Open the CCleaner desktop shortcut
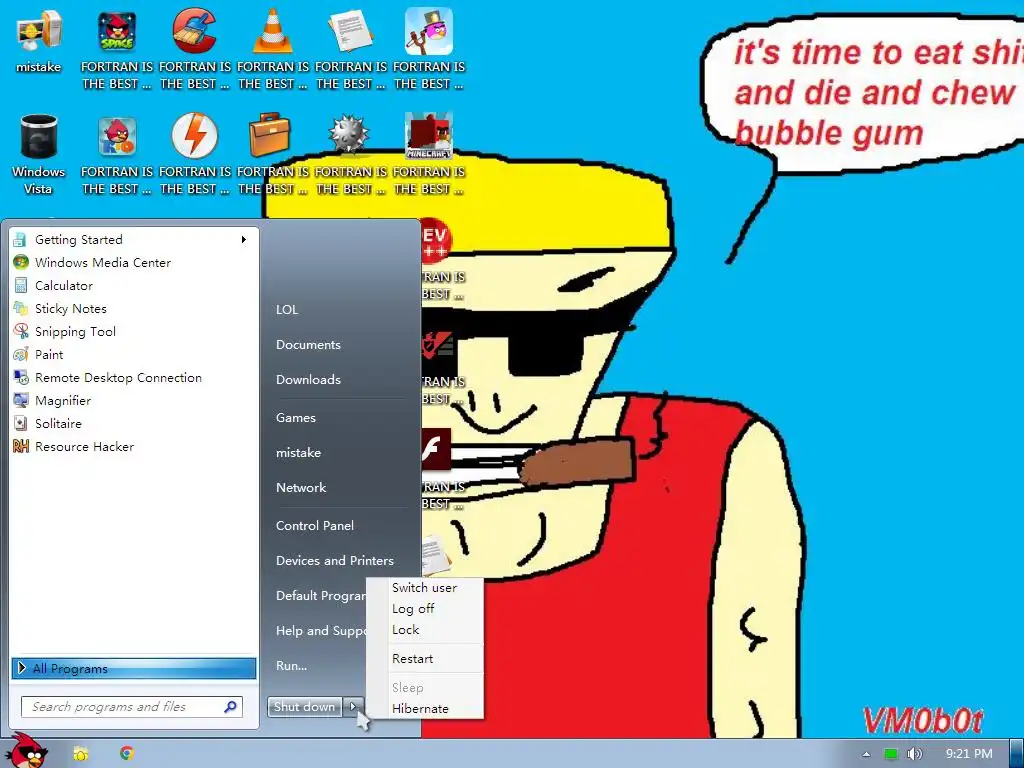 click(x=194, y=31)
